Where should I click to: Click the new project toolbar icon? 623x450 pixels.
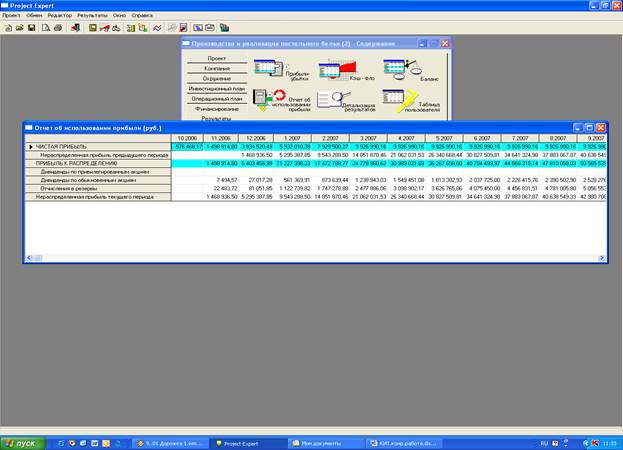(7, 27)
